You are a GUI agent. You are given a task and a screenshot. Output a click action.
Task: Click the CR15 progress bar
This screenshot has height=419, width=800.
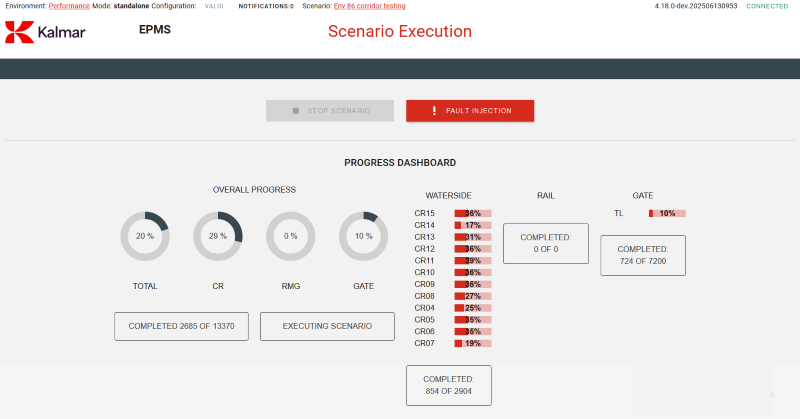tap(472, 213)
